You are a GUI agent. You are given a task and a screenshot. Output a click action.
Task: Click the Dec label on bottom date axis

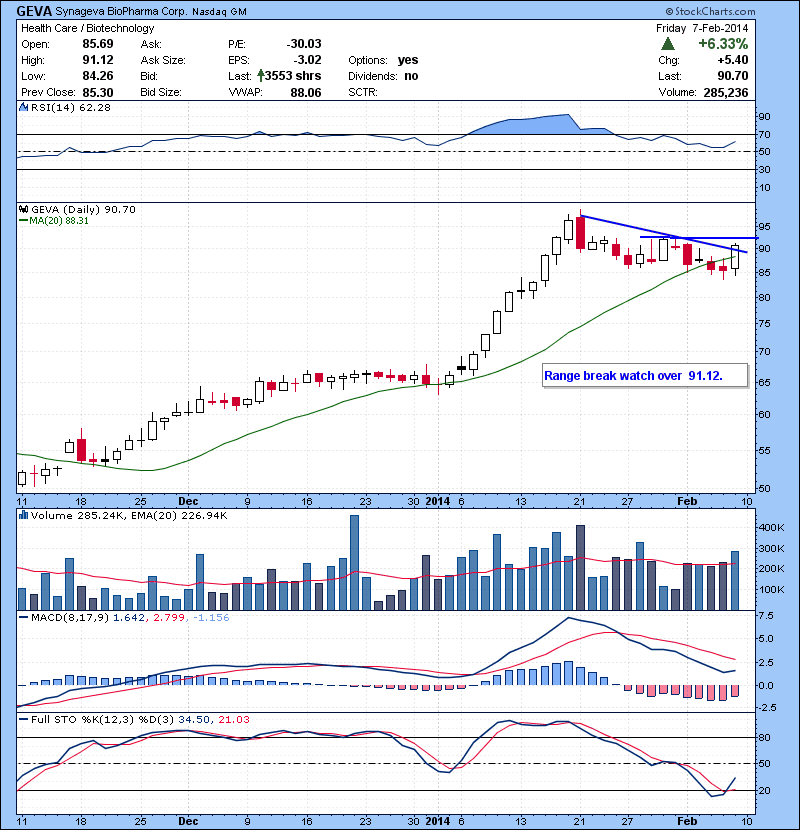[188, 821]
